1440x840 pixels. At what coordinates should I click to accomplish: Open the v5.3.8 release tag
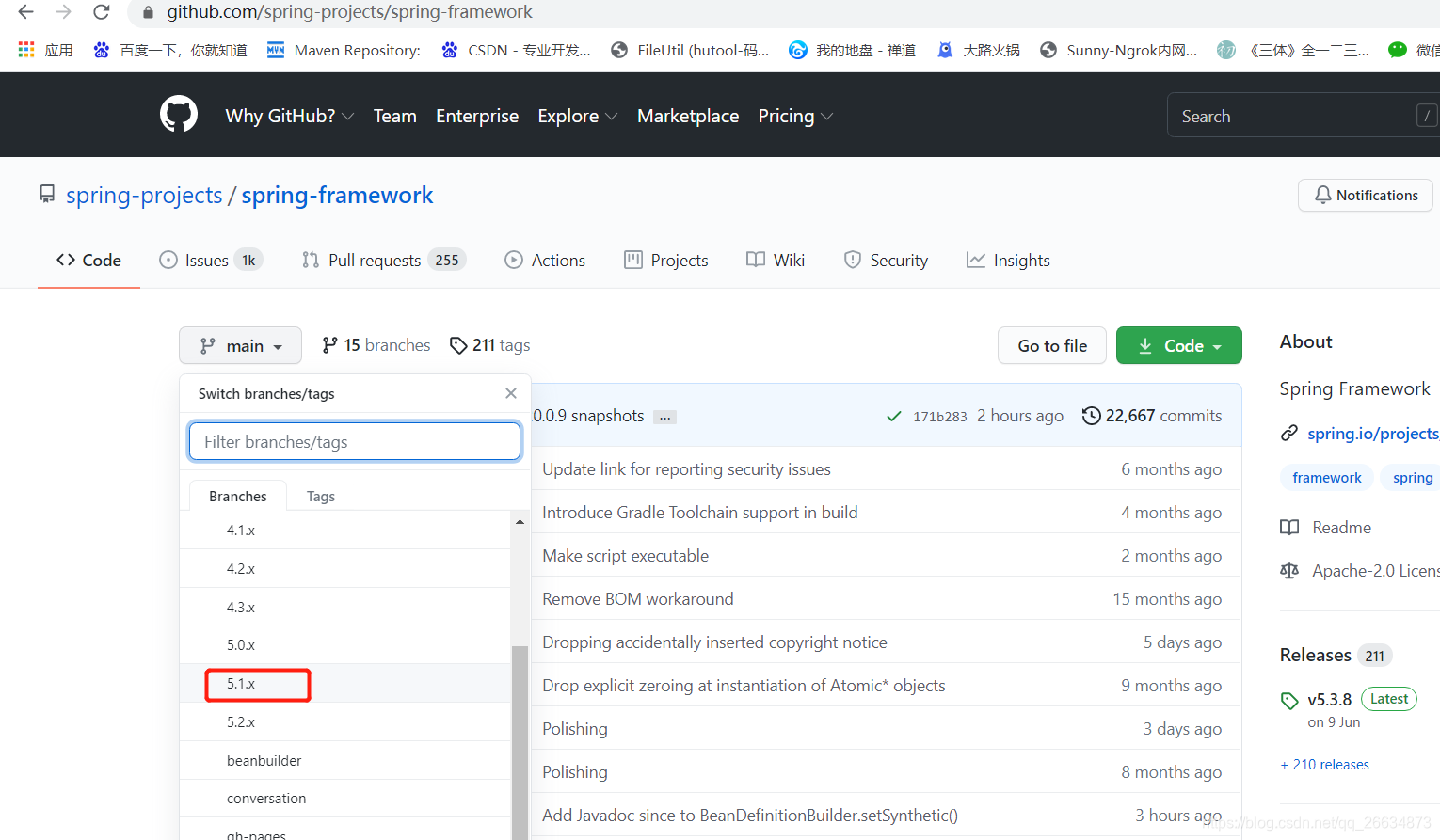tap(1329, 699)
